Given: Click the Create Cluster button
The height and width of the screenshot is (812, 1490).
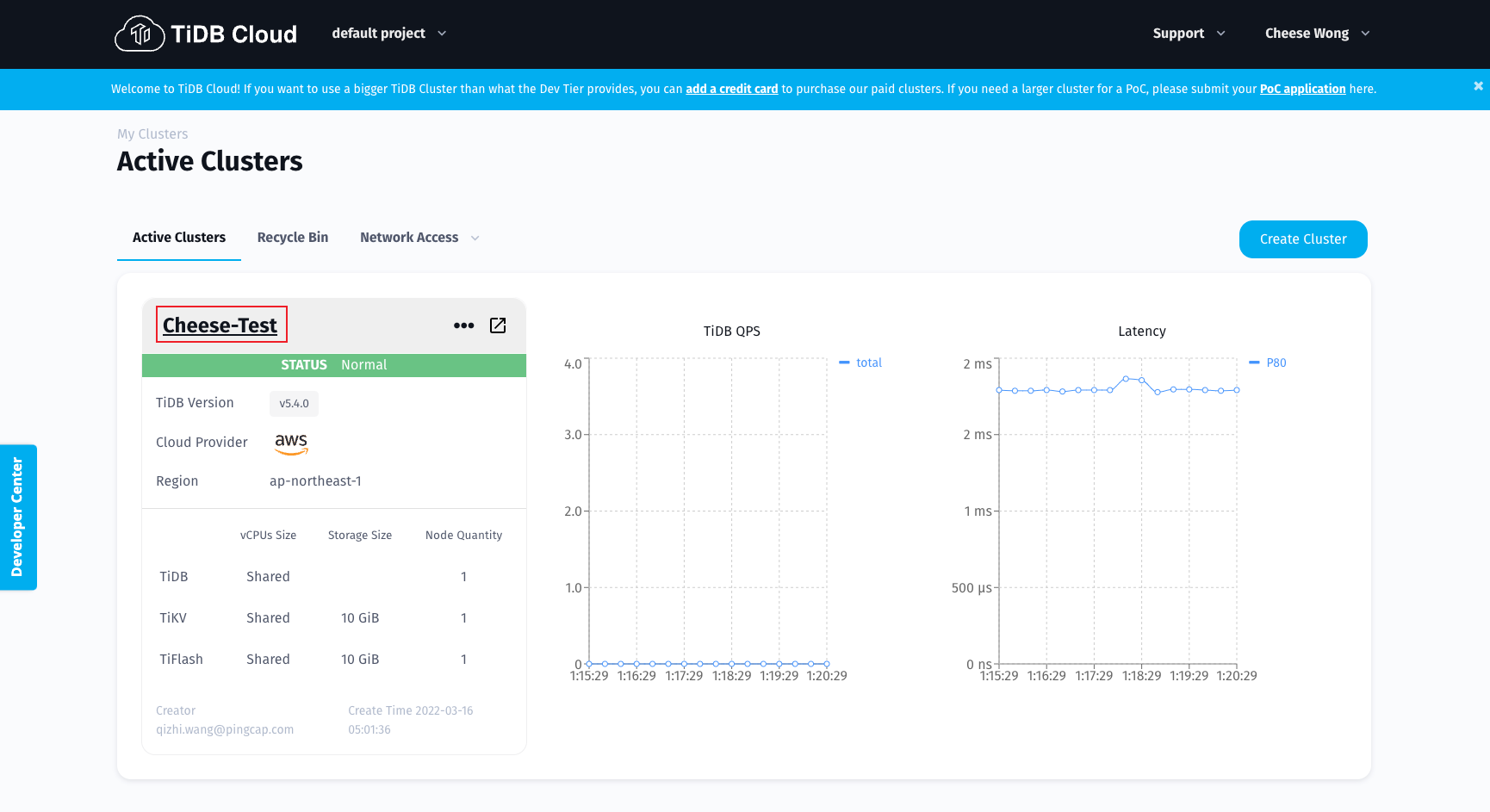Looking at the screenshot, I should click(x=1303, y=239).
